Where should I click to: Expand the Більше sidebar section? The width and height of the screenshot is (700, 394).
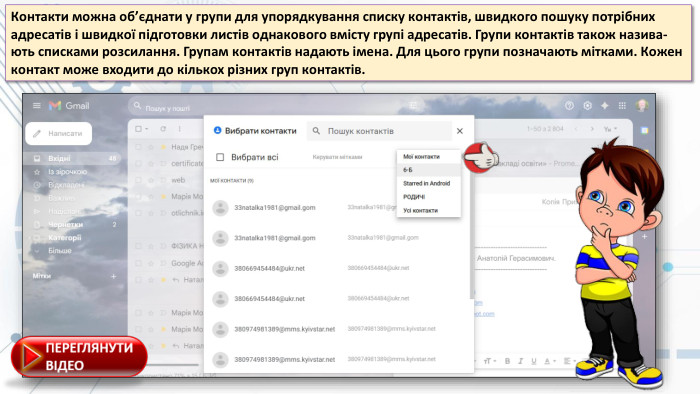coord(60,251)
